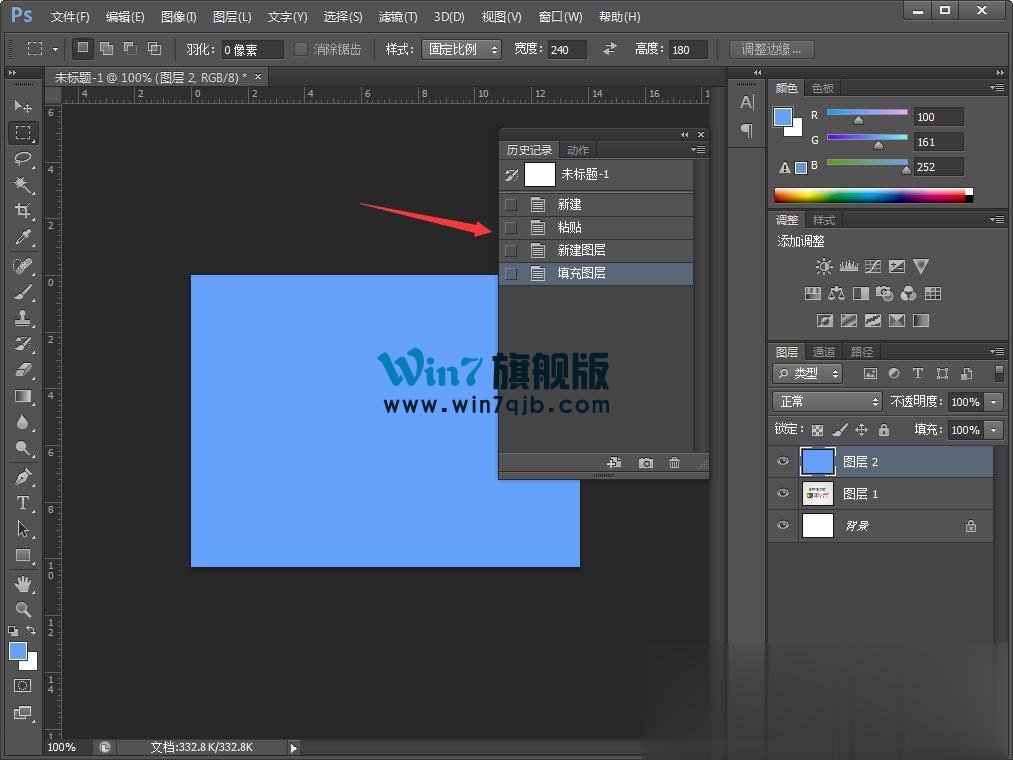Create new document from current history state
The width and height of the screenshot is (1013, 760).
(x=614, y=463)
